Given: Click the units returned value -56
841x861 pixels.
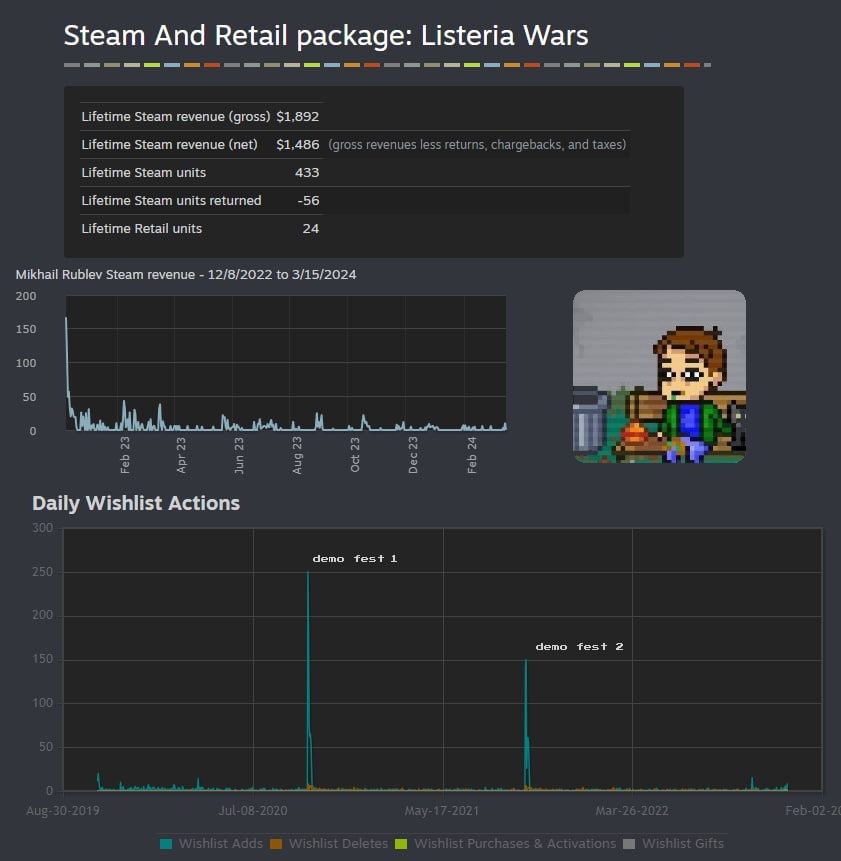Looking at the screenshot, I should pyautogui.click(x=308, y=200).
